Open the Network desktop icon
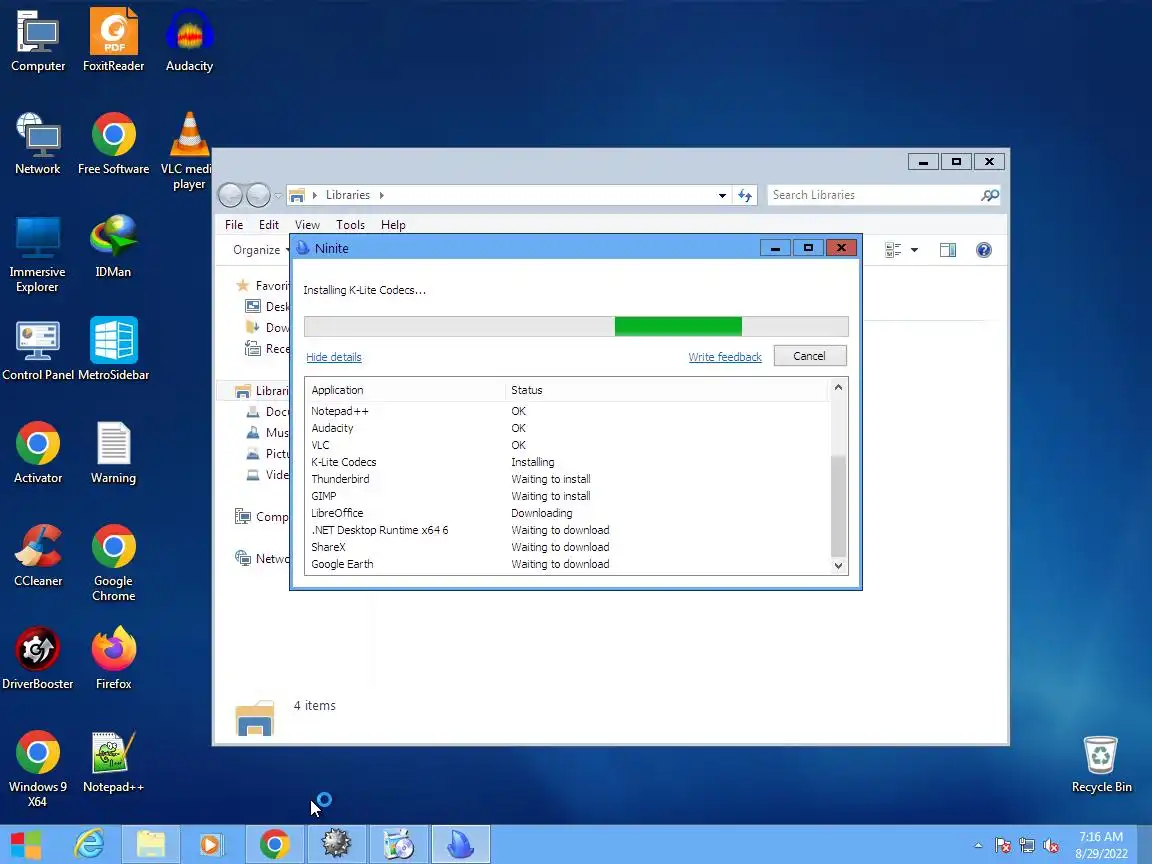Screen dimensions: 1152x864 pos(38,143)
